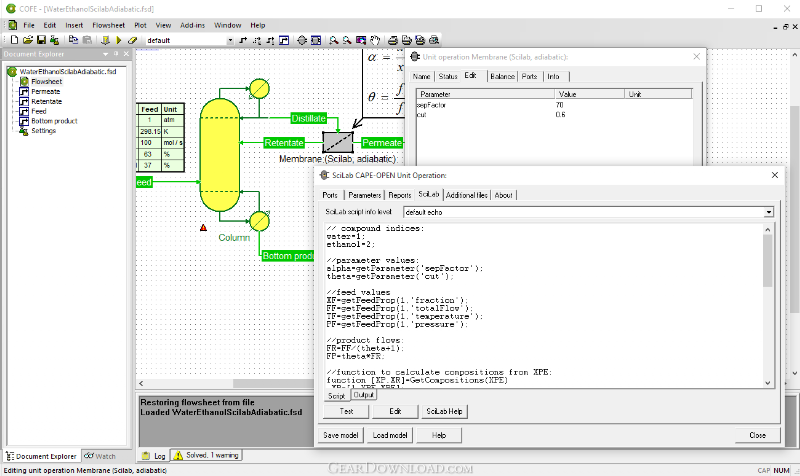This screenshot has height=476, width=800.
Task: Open the Insert menu
Action: coord(74,25)
